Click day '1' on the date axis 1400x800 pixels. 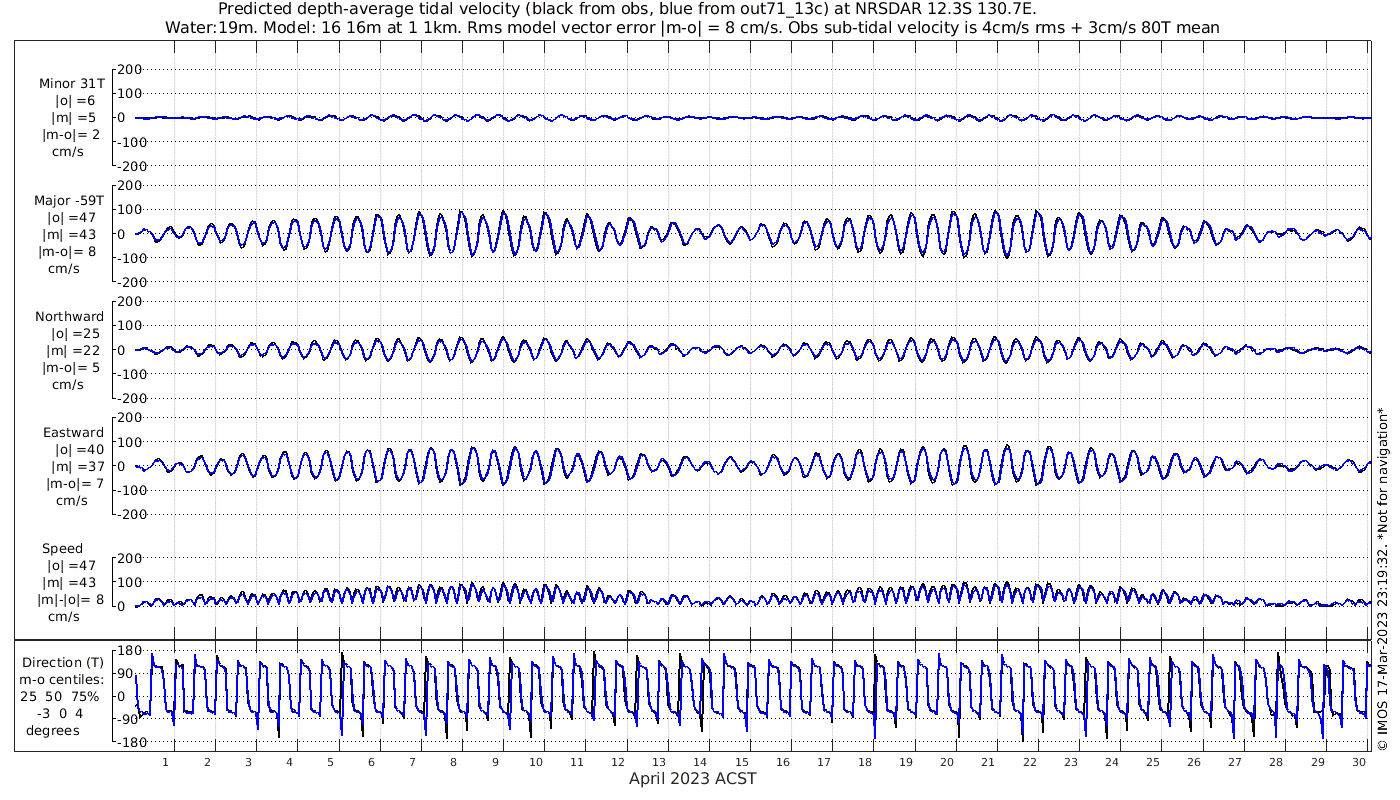point(166,762)
